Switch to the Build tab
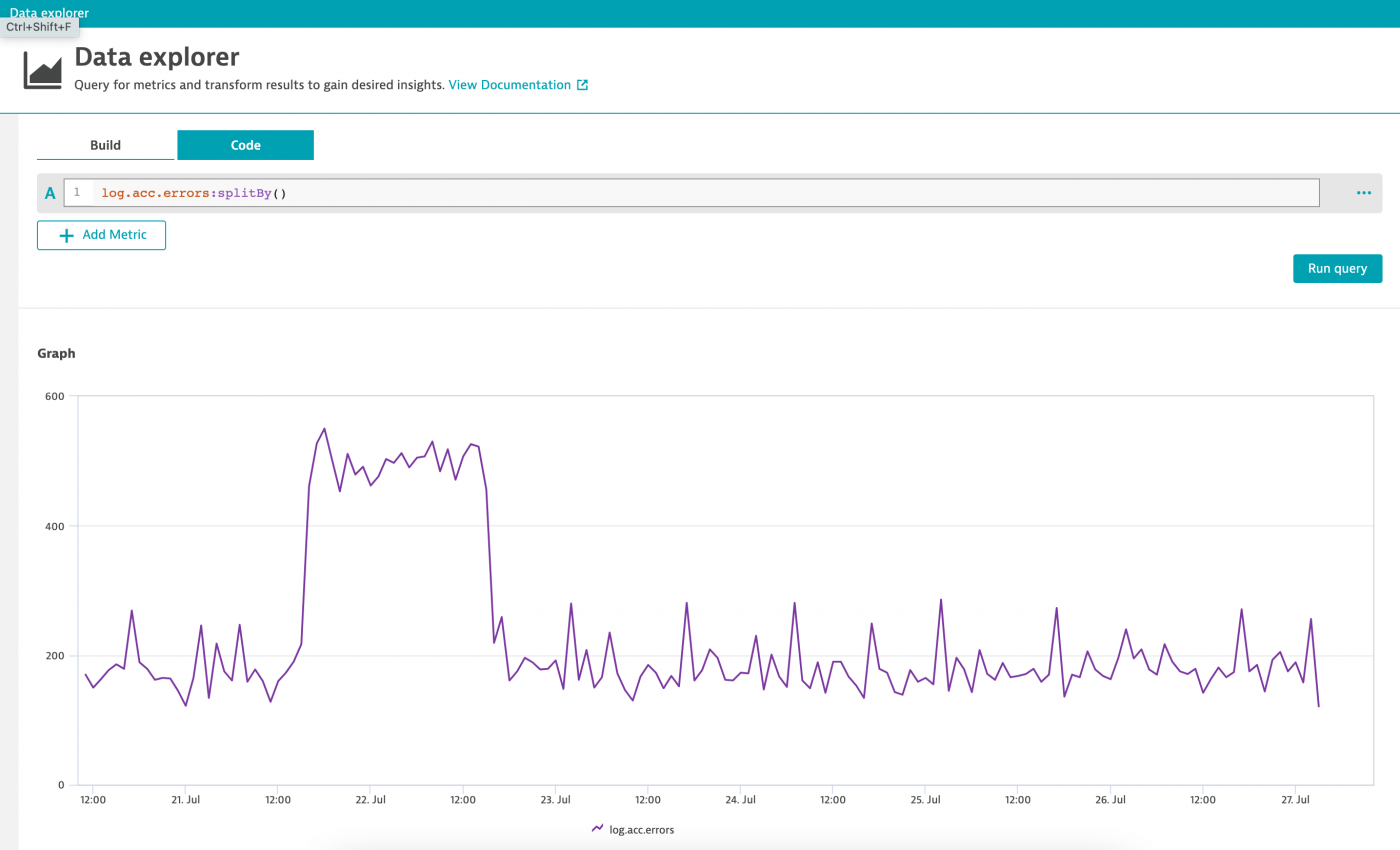Image resolution: width=1400 pixels, height=850 pixels. click(105, 144)
